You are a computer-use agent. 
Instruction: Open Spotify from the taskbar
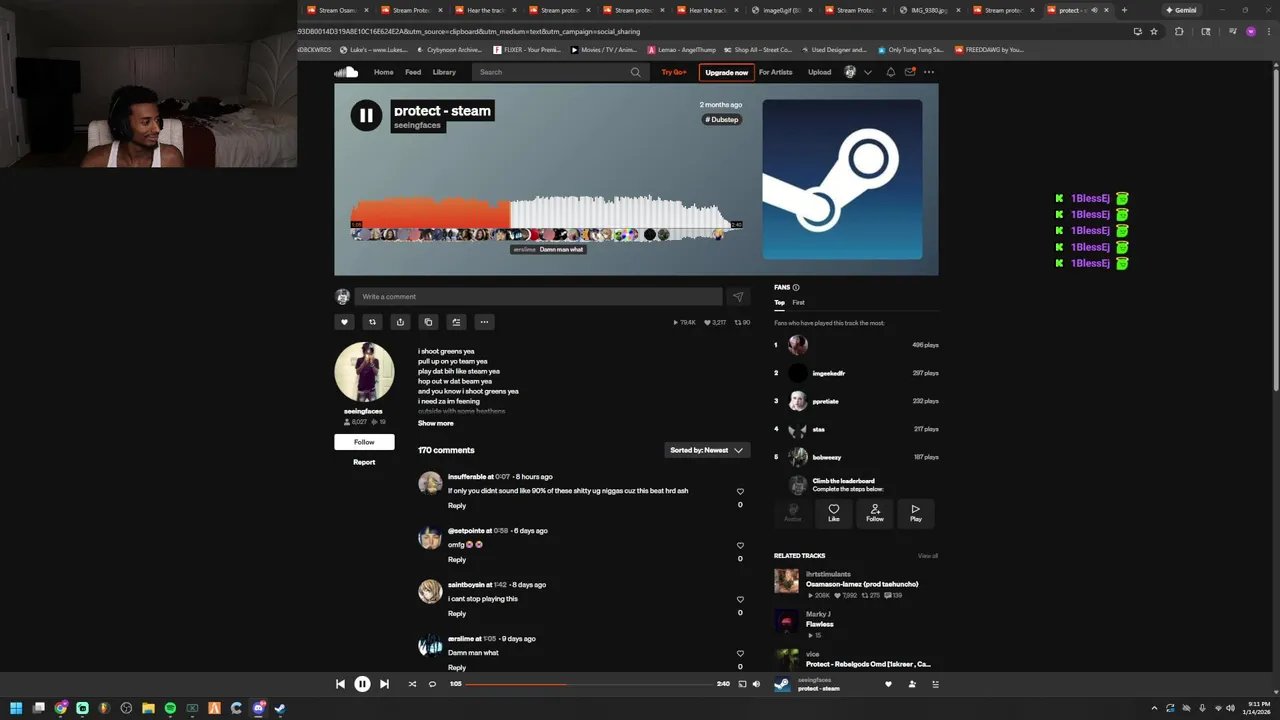pyautogui.click(x=170, y=708)
